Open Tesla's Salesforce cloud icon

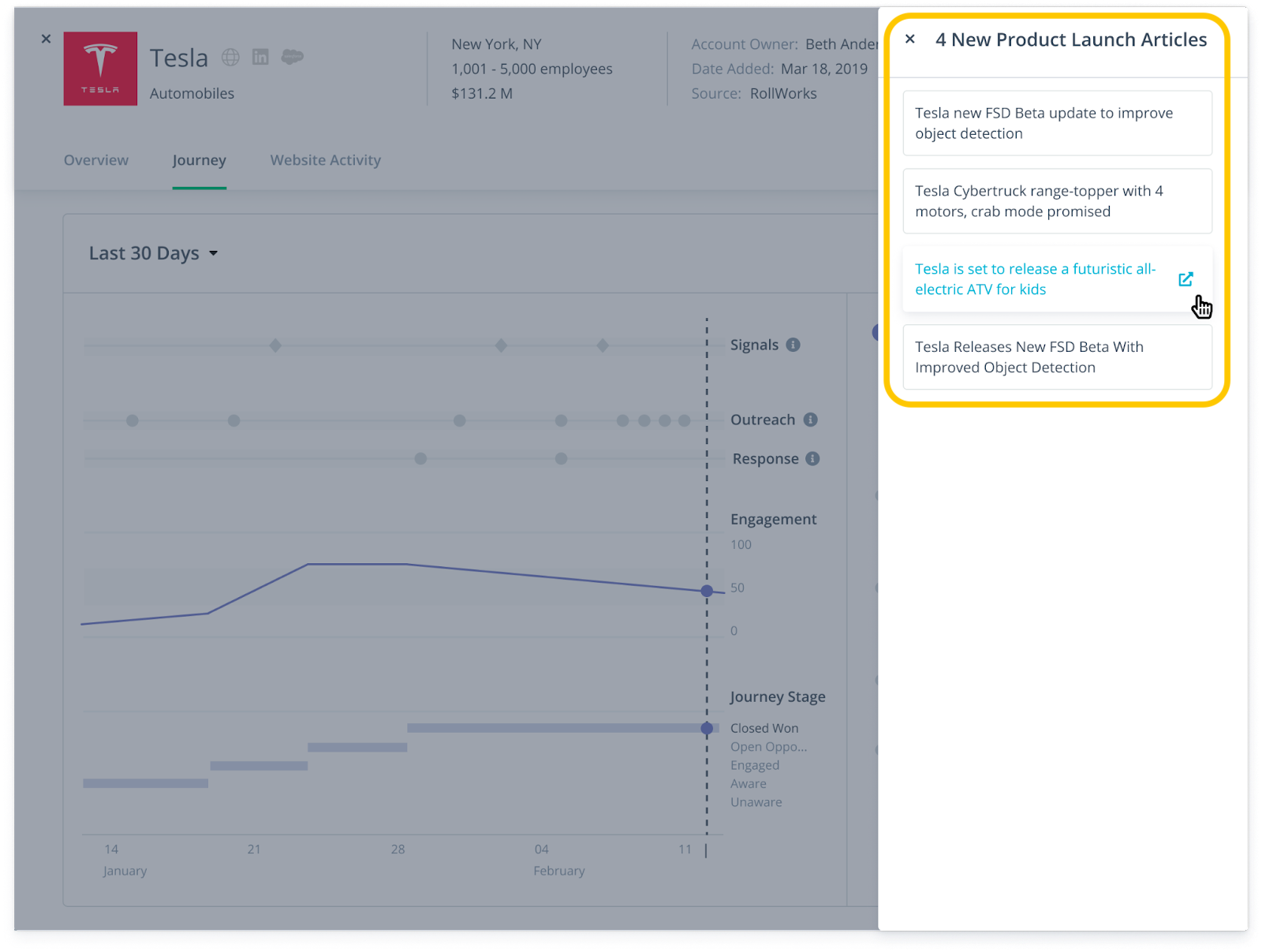(293, 57)
